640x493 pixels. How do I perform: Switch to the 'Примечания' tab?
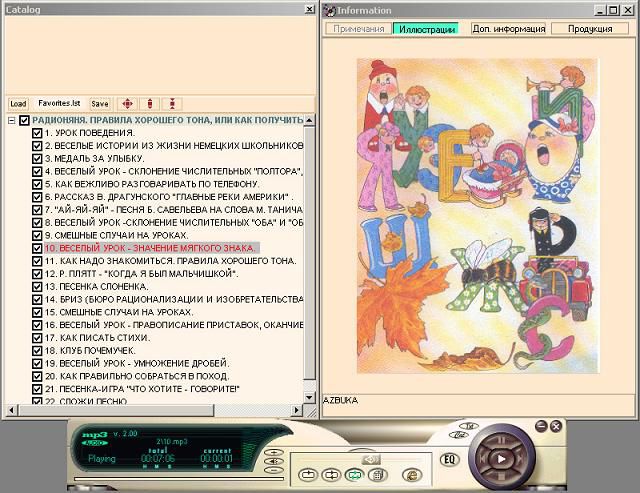[x=358, y=29]
